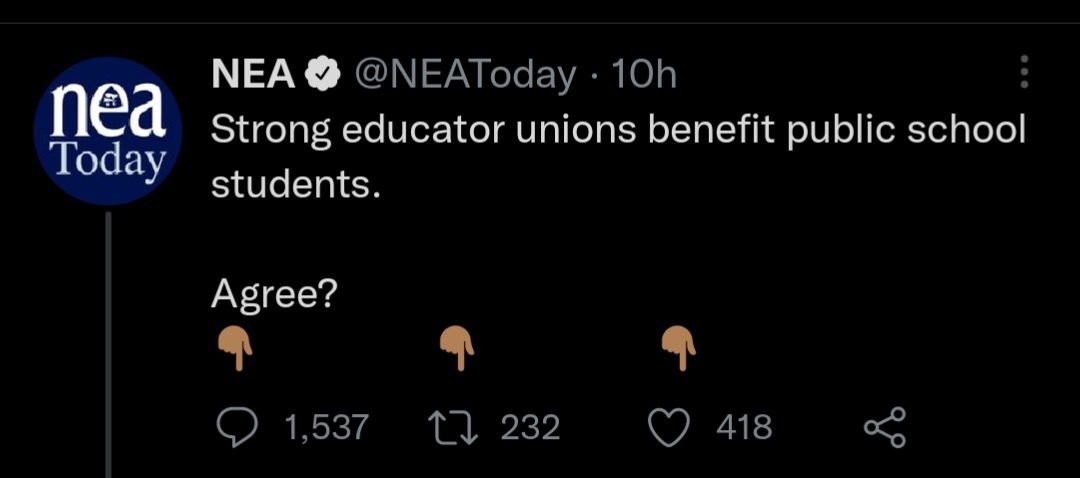1080x478 pixels.
Task: Click the 232 retweet count
Action: coord(529,428)
